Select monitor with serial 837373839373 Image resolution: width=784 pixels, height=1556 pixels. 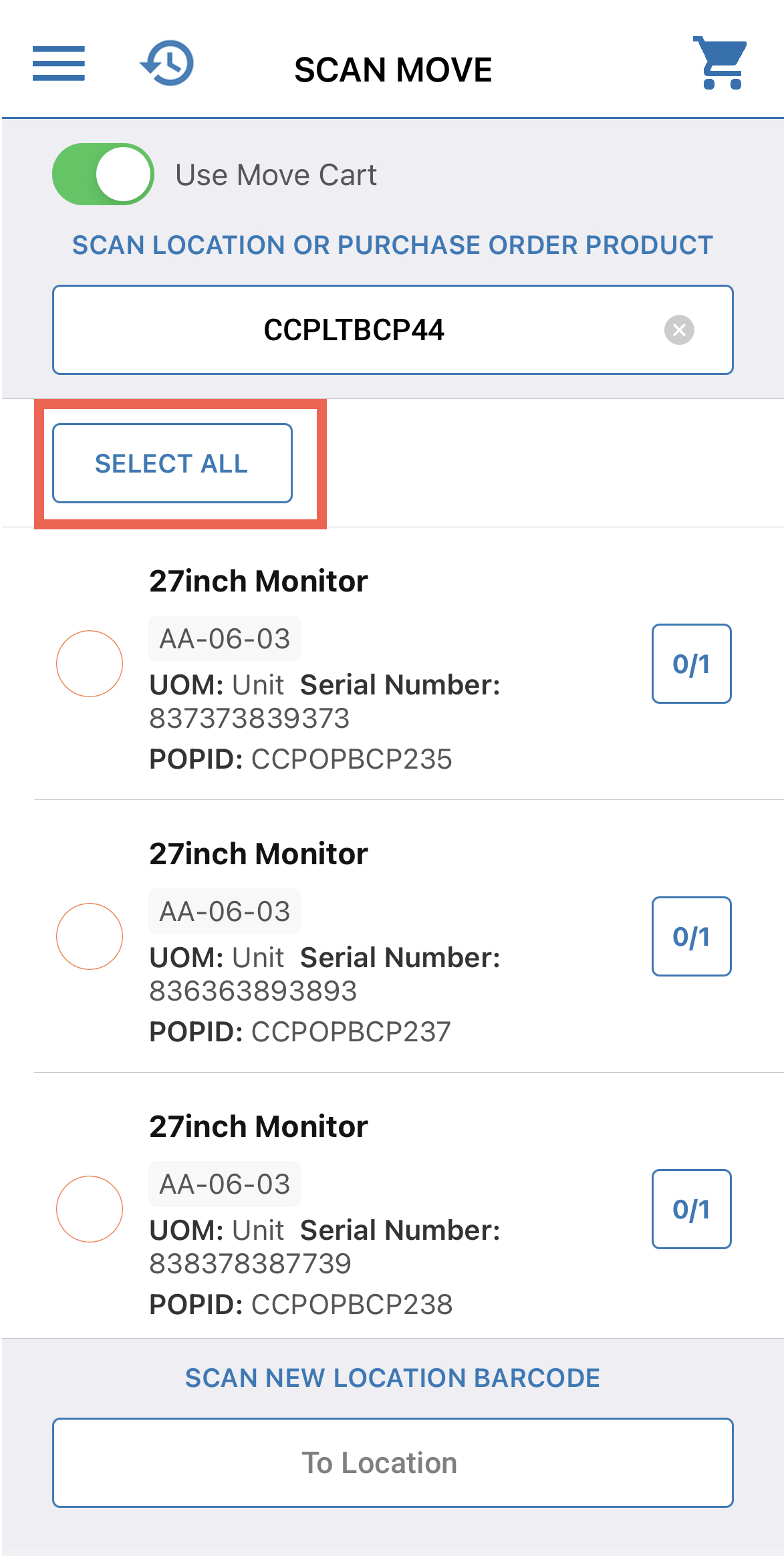(90, 664)
